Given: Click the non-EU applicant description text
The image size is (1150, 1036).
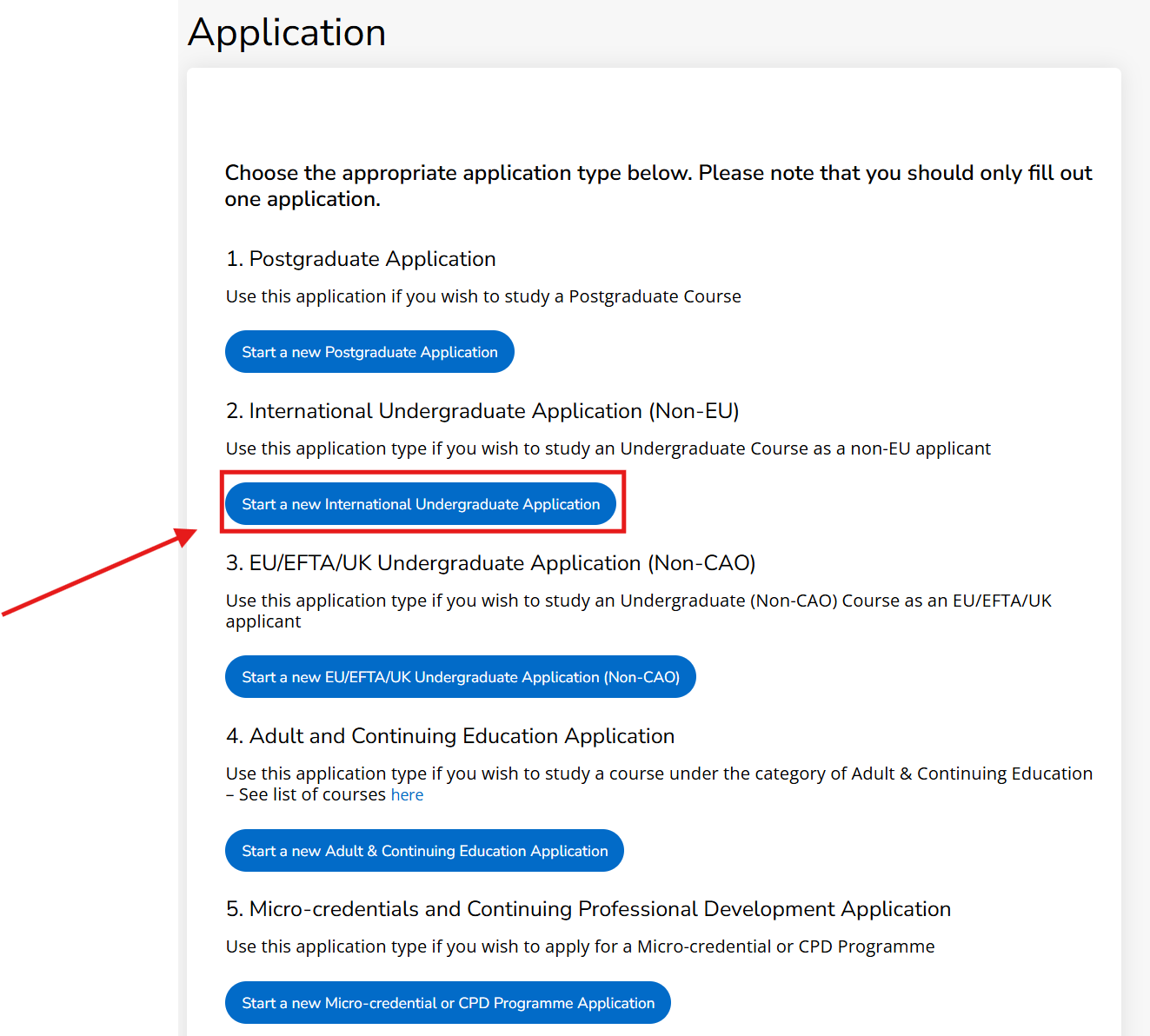Looking at the screenshot, I should (x=608, y=448).
